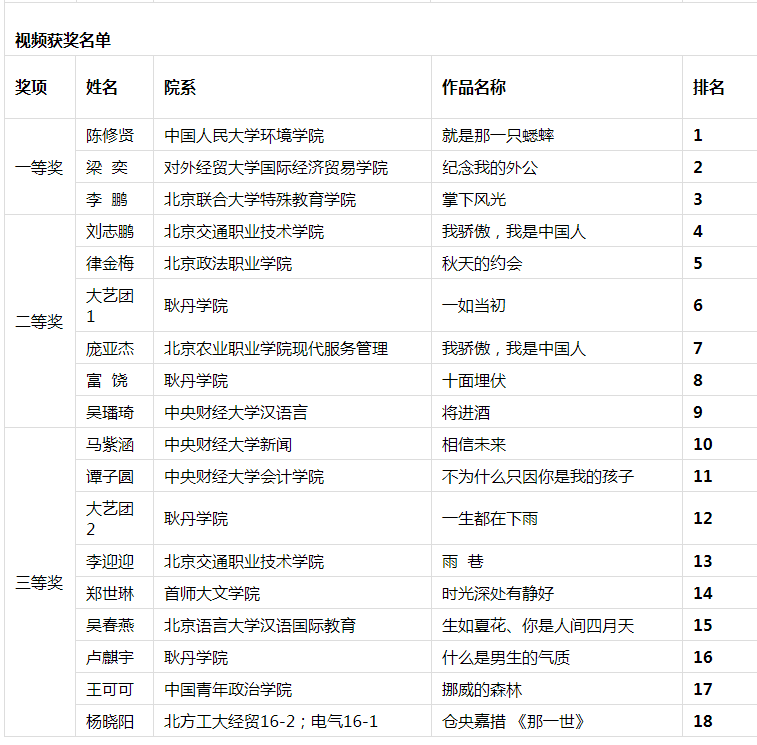Select the 三等奖 award cell
Screen dimensions: 757x745
point(39,583)
